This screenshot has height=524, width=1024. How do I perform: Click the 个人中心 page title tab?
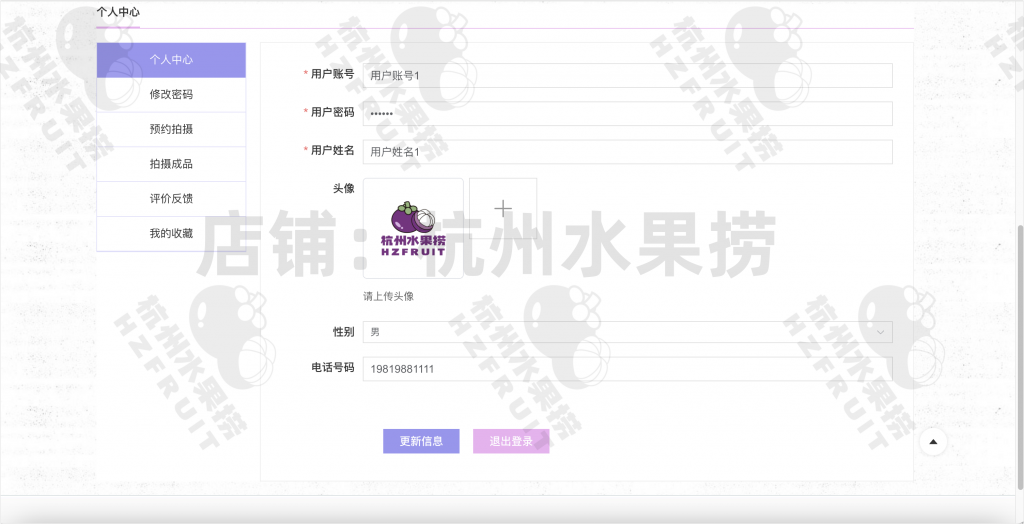[x=118, y=12]
